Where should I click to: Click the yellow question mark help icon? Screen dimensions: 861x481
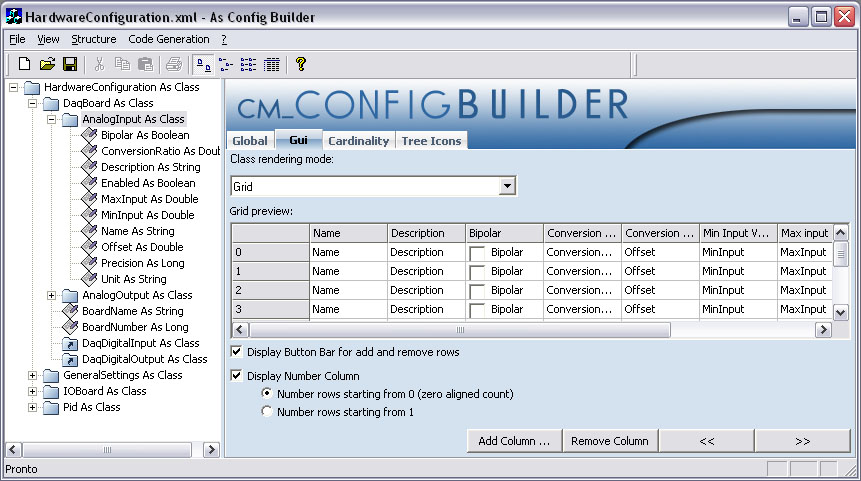pyautogui.click(x=300, y=64)
